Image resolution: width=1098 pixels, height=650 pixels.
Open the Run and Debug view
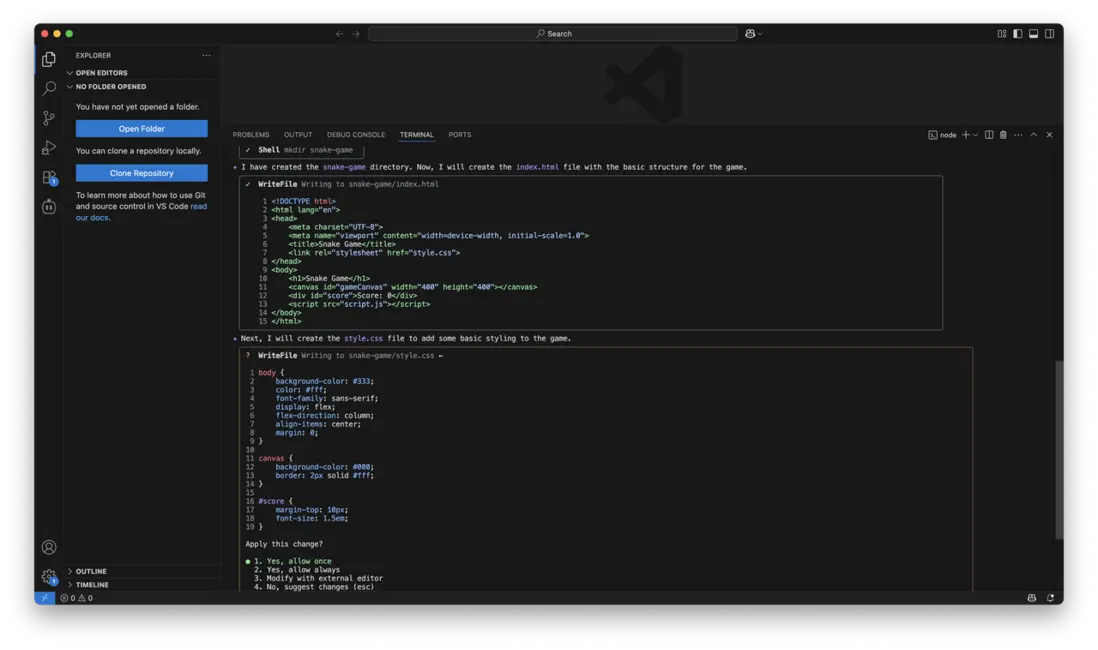click(x=48, y=148)
